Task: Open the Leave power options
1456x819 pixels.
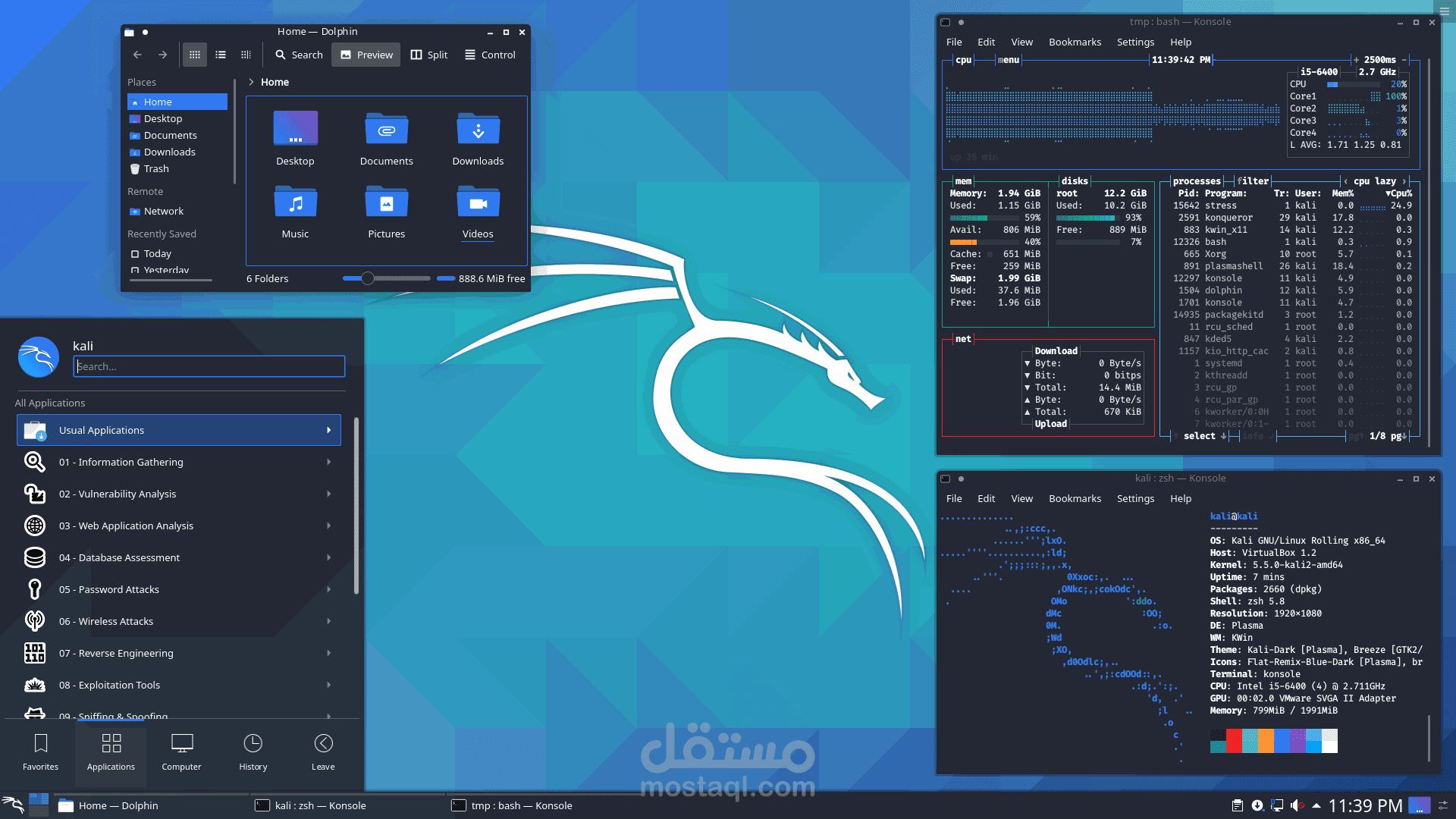Action: (x=323, y=752)
